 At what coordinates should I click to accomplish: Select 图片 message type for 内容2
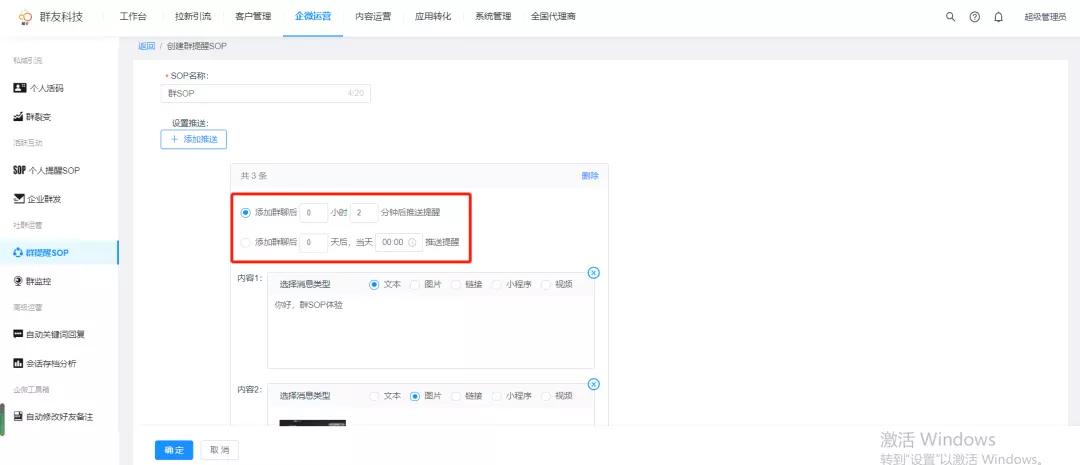click(415, 396)
